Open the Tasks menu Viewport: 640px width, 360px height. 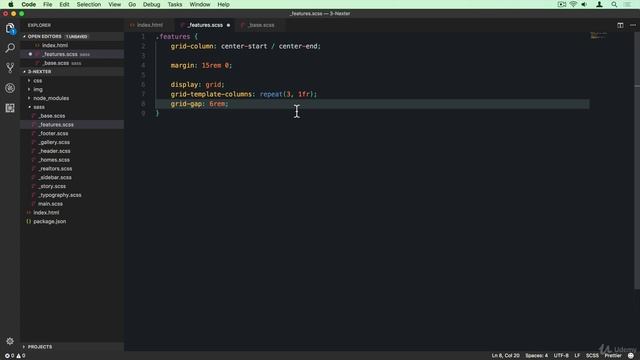pos(175,4)
